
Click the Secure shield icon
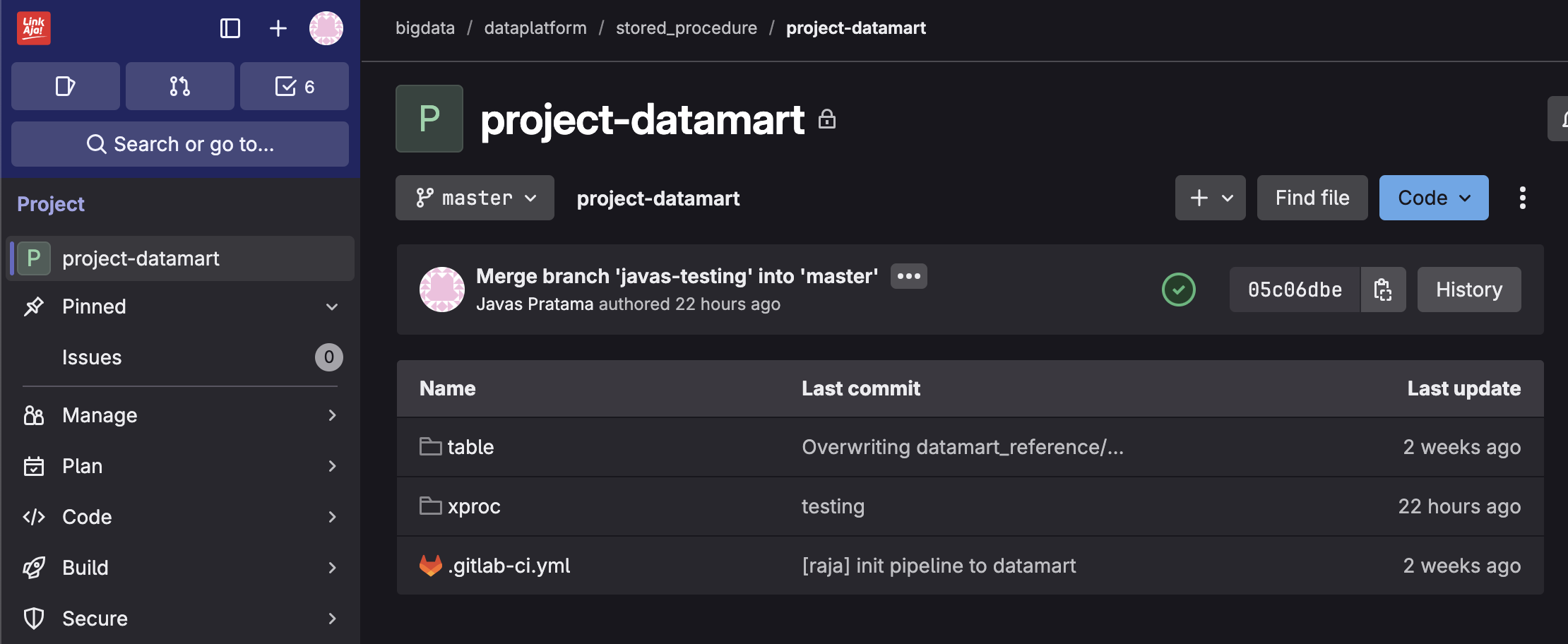[x=34, y=619]
